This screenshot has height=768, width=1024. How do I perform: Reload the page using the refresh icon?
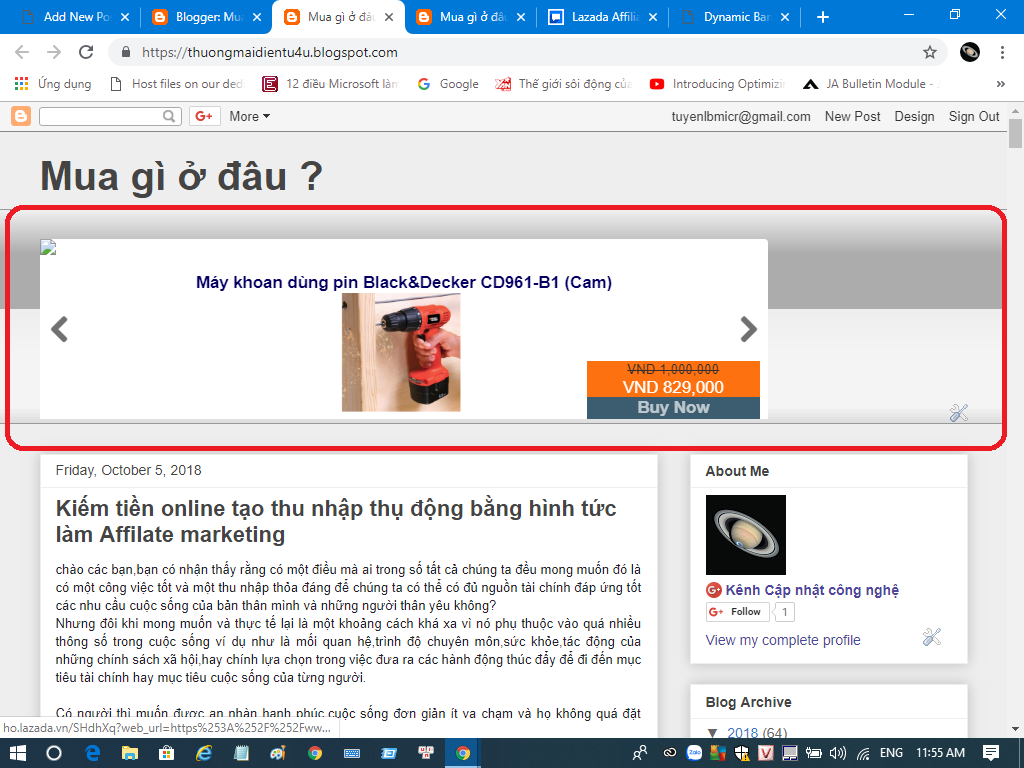click(x=86, y=52)
